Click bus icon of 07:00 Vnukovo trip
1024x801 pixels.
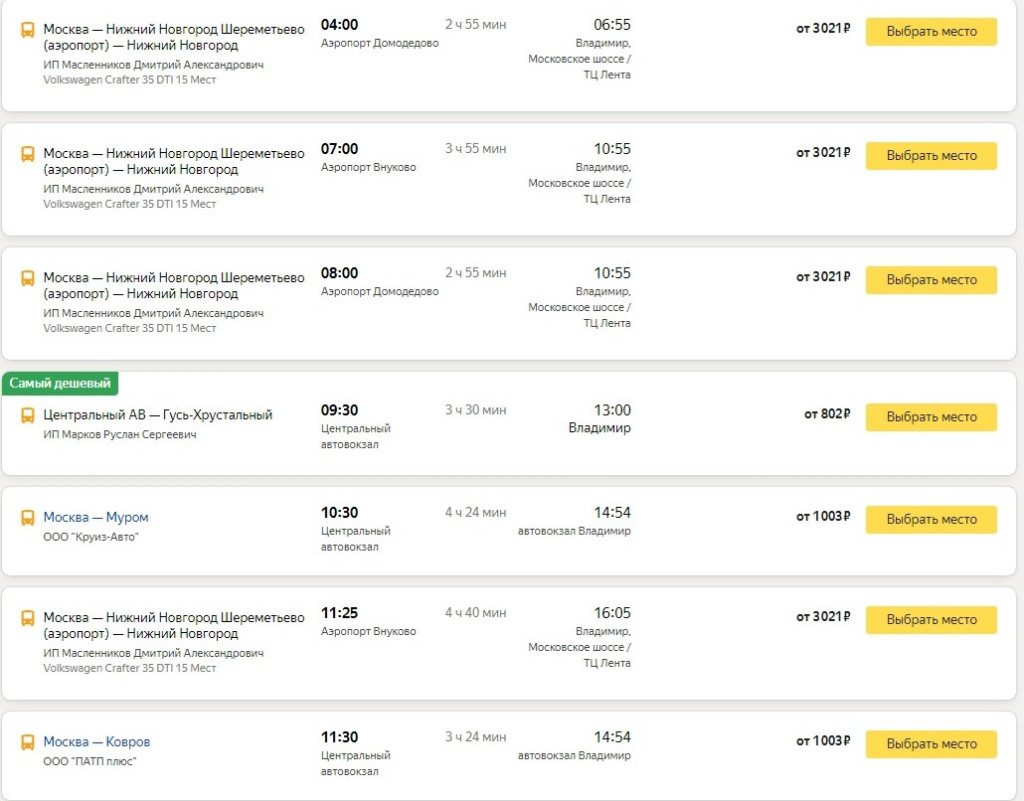pyautogui.click(x=28, y=154)
